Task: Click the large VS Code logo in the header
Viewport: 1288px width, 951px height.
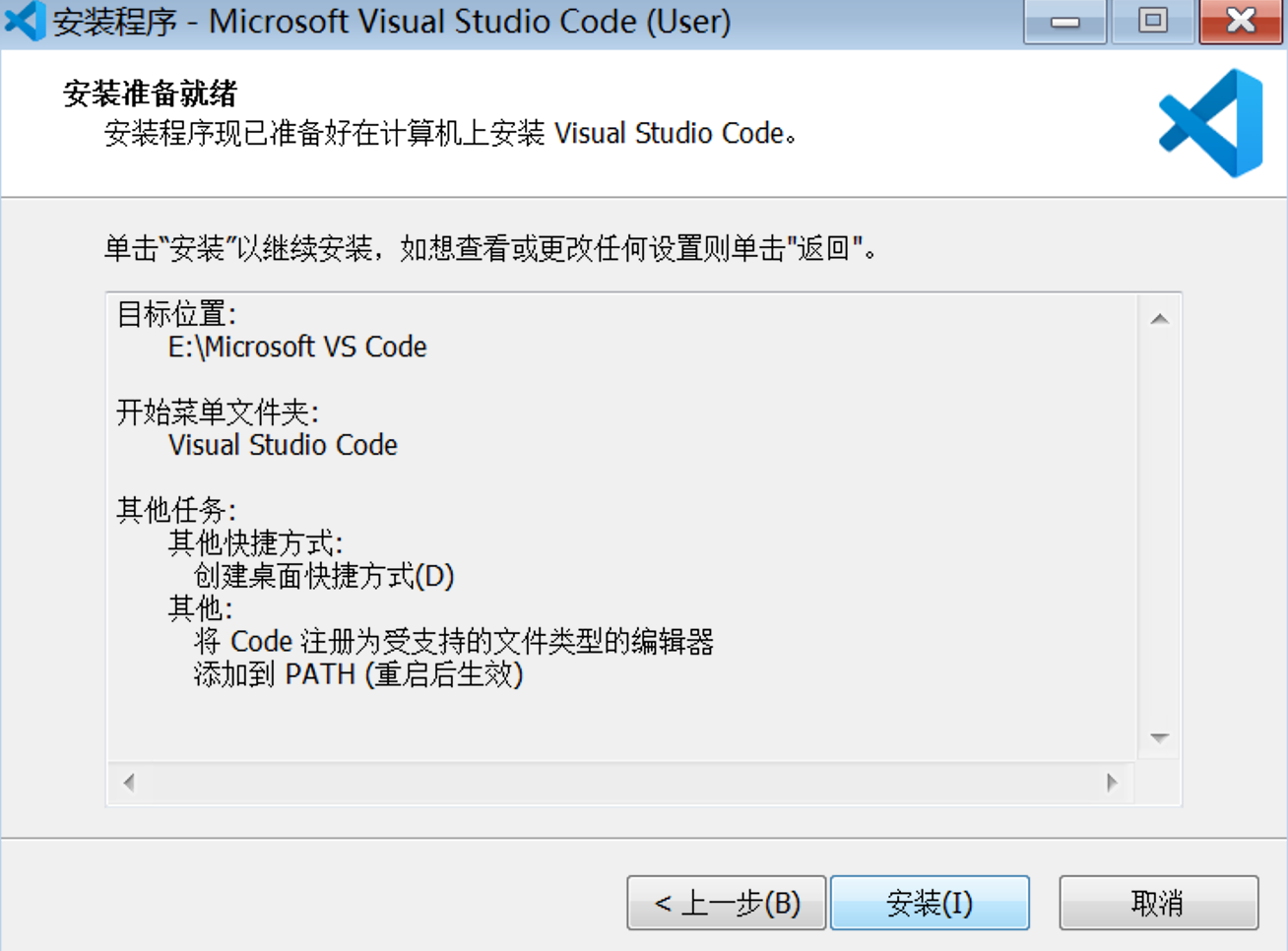Action: (x=1211, y=123)
